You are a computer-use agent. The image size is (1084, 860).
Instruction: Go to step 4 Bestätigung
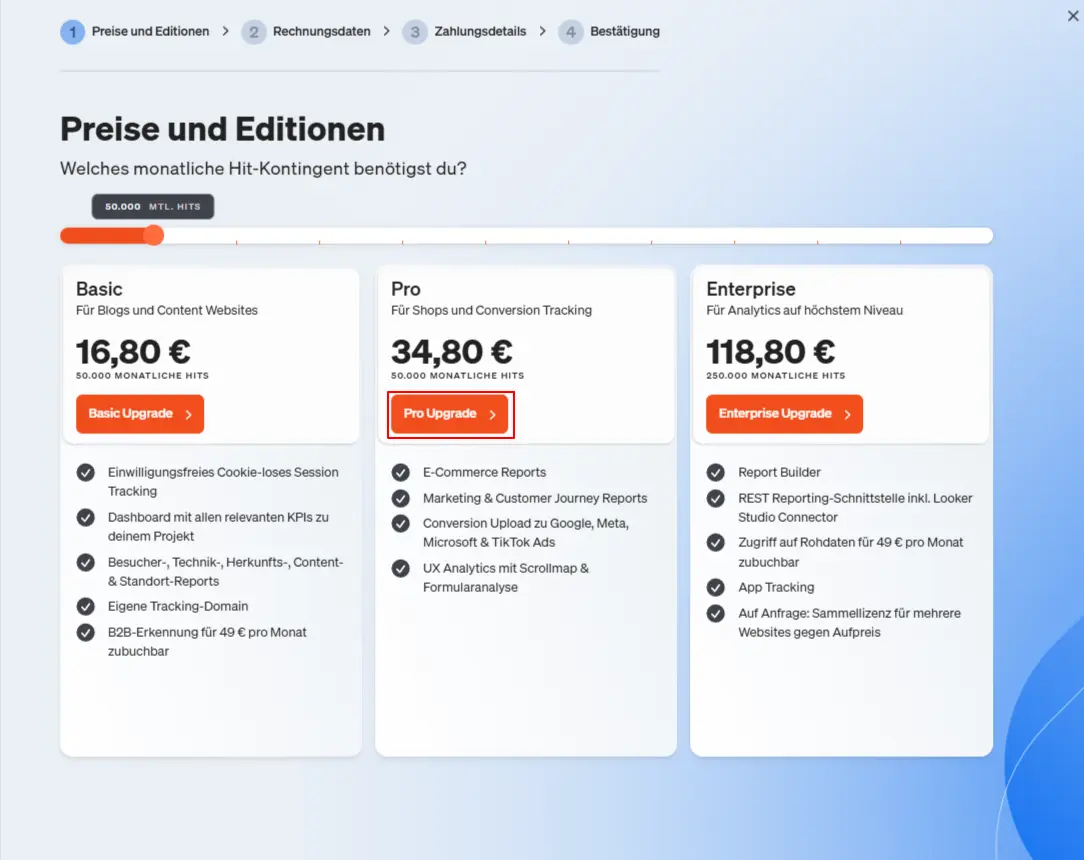click(609, 32)
